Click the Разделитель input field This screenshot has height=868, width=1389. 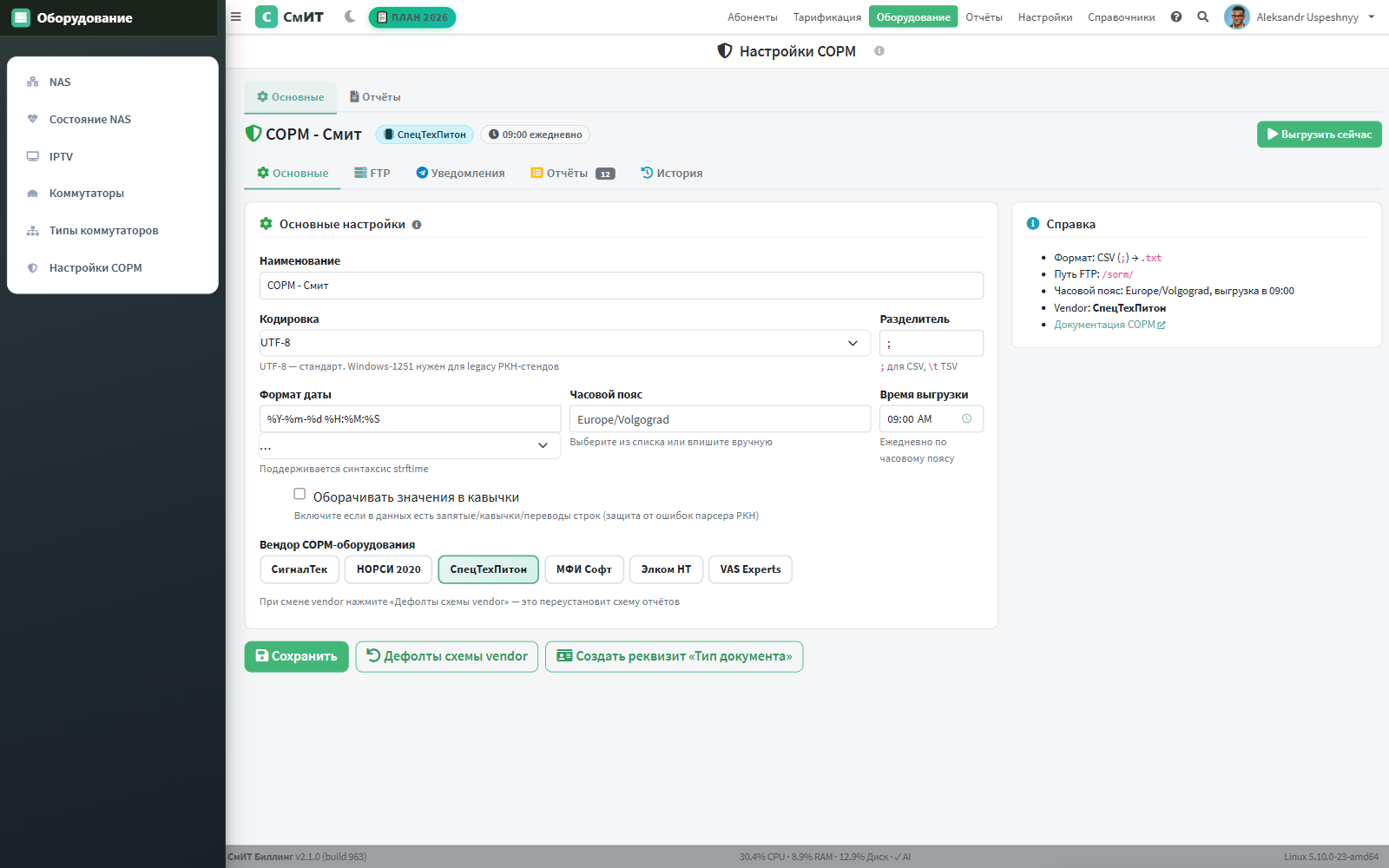click(x=931, y=343)
